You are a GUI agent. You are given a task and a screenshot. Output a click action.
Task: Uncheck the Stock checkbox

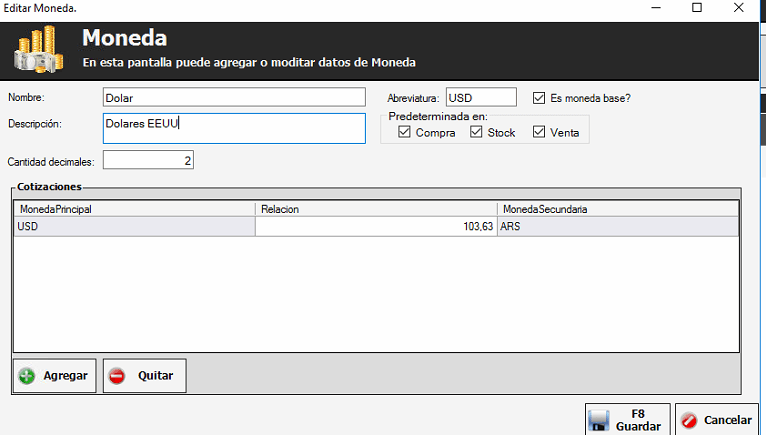click(476, 132)
